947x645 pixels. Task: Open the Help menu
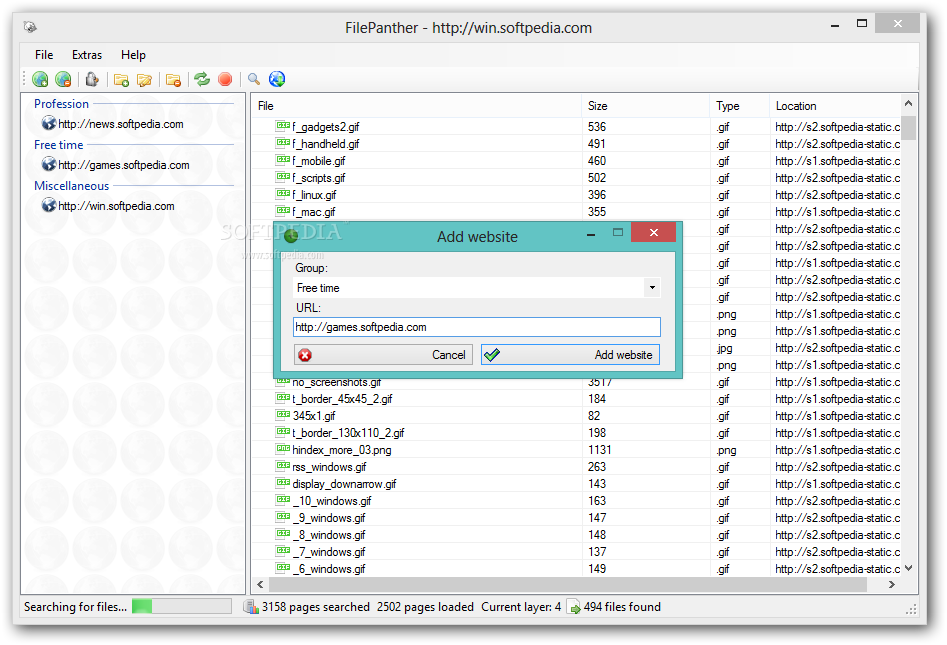[x=133, y=55]
